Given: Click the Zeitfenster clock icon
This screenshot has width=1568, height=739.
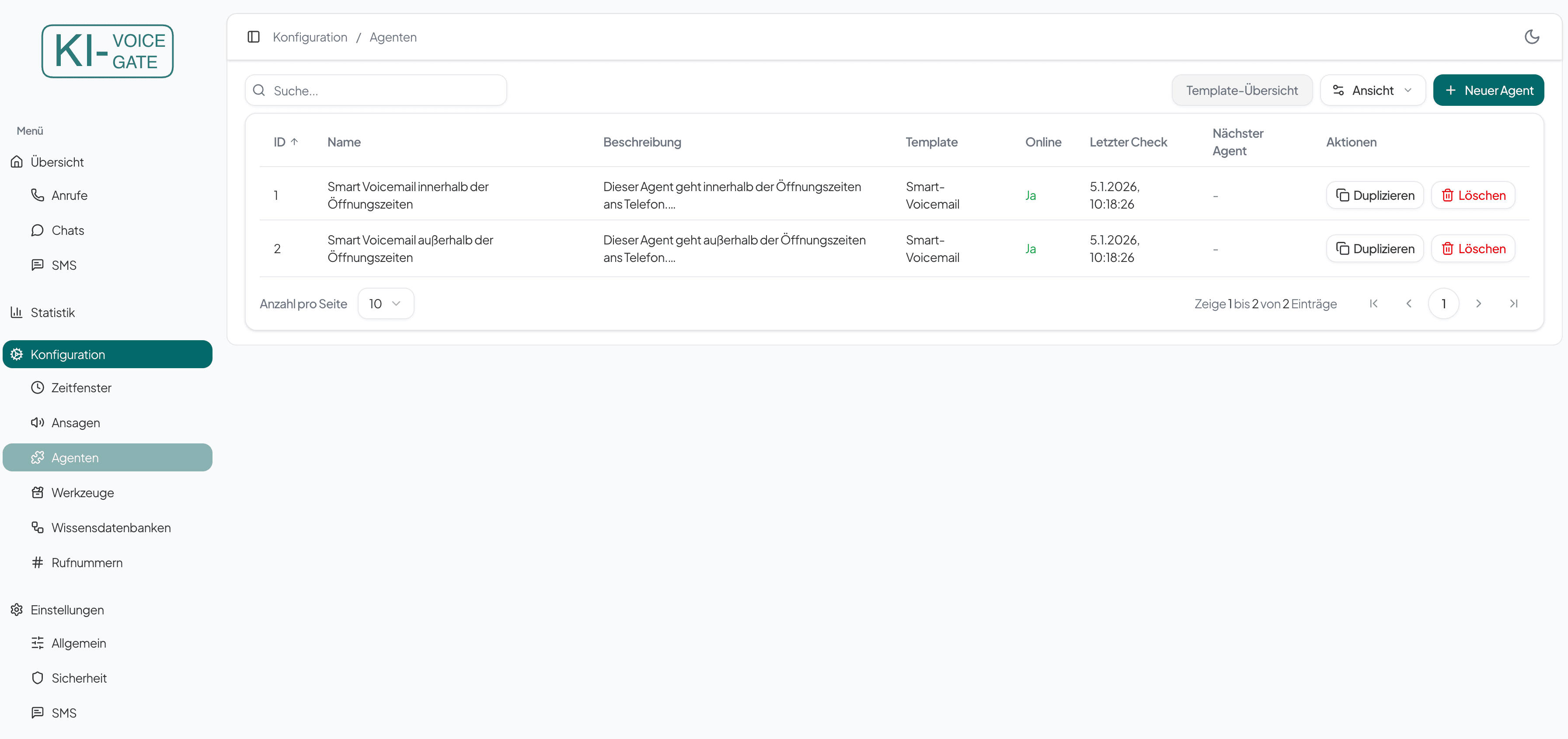Looking at the screenshot, I should click(x=38, y=388).
